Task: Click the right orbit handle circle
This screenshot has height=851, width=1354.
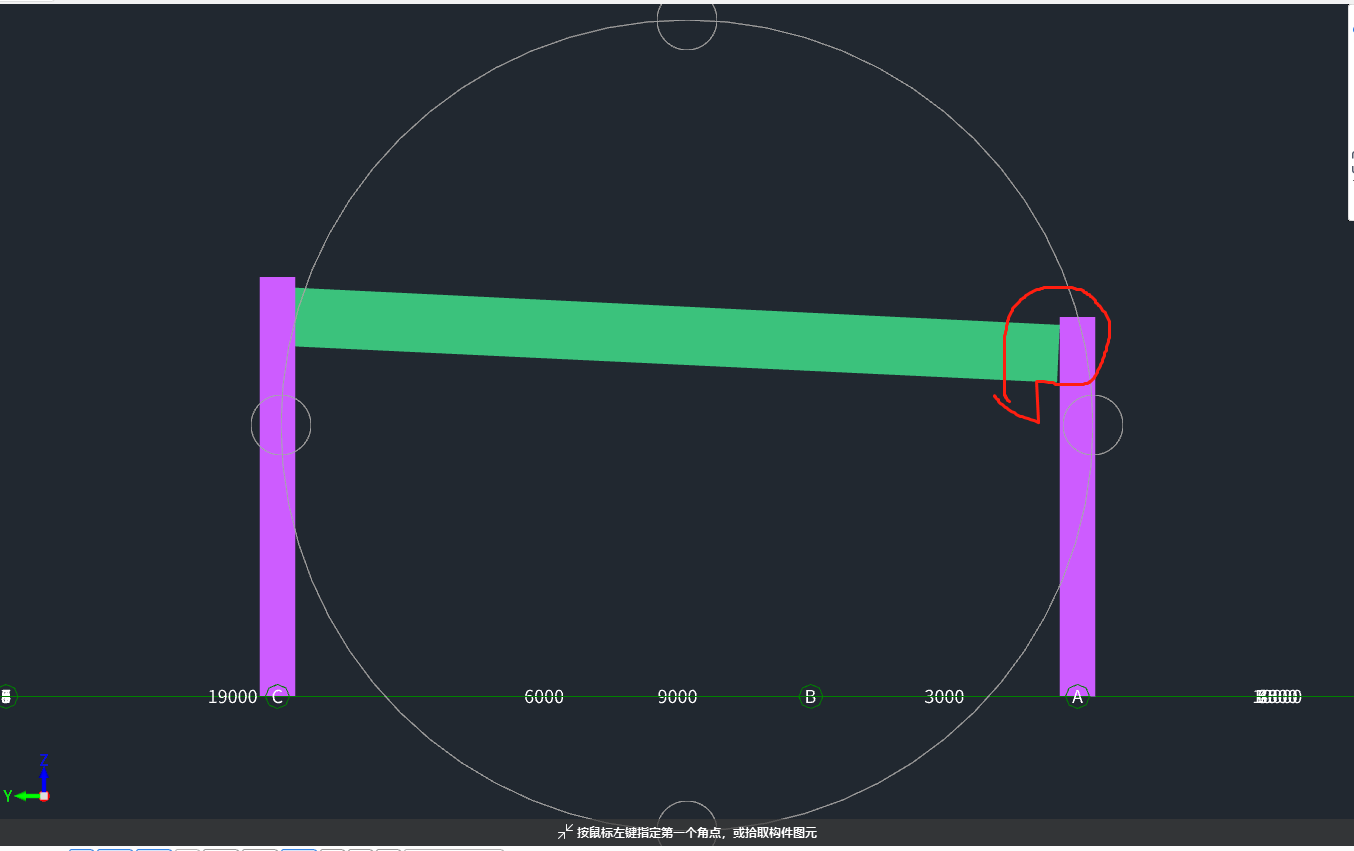Action: [x=1093, y=425]
